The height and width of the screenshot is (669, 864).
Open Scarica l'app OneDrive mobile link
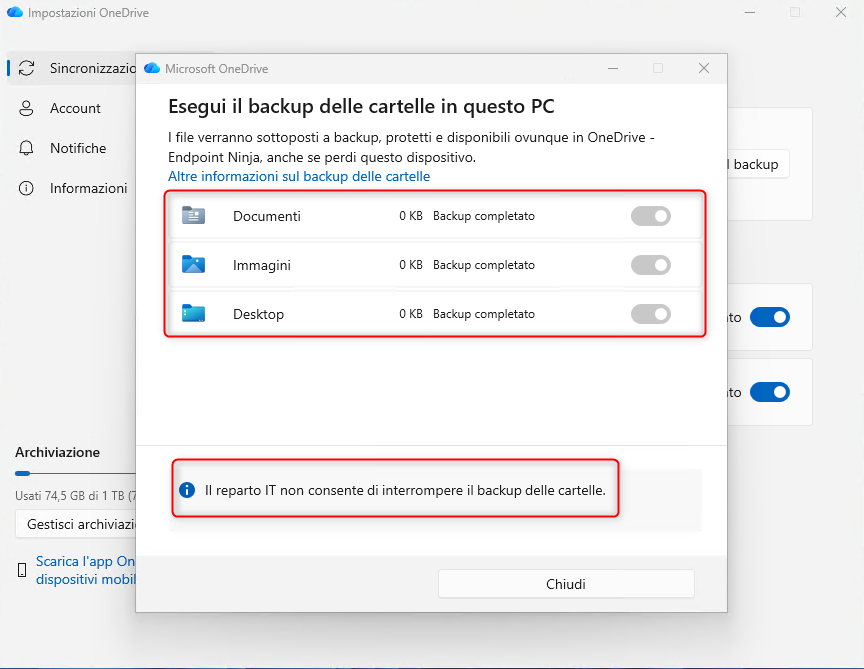tap(85, 570)
